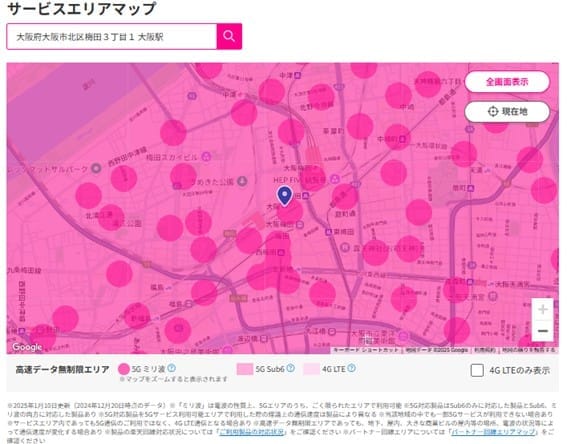Image resolution: width=567 pixels, height=444 pixels.
Task: Click the うめきた公園 park marker icon
Action: click(242, 181)
